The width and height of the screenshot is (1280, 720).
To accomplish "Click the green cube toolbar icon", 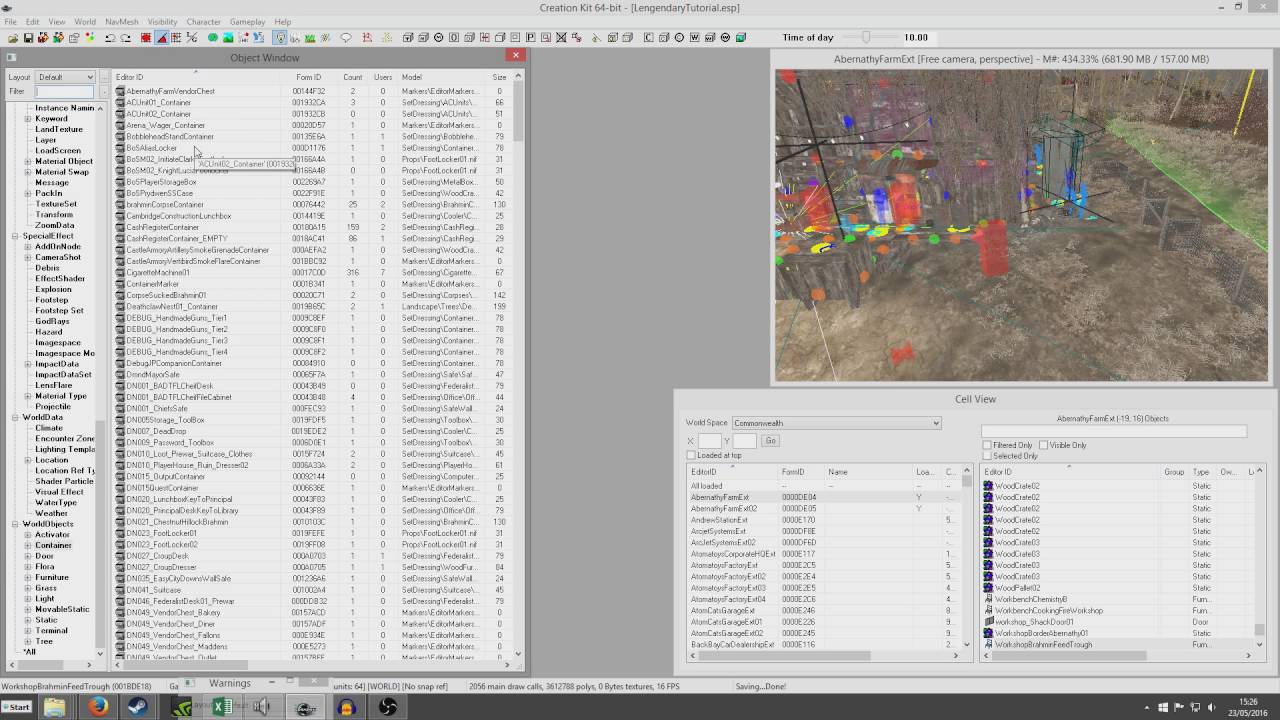I will 741,38.
